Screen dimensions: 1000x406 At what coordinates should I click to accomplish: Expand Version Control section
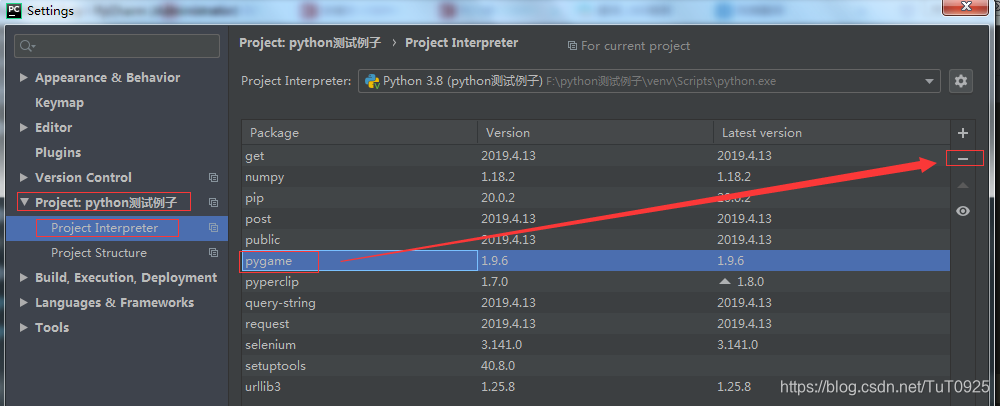tap(24, 178)
